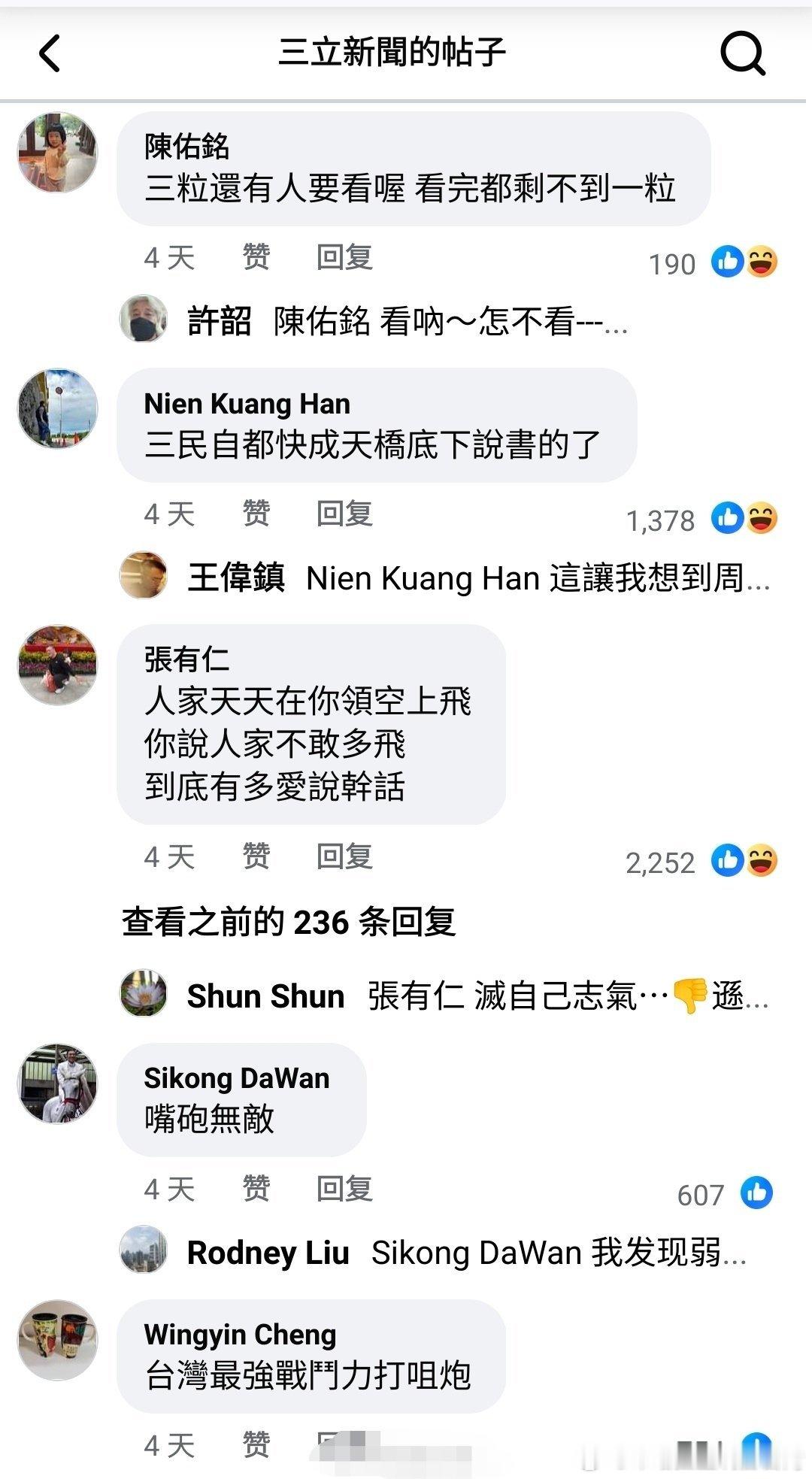Open Wingyin Cheng's mug avatar
The width and height of the screenshot is (812, 1479).
58,1340
